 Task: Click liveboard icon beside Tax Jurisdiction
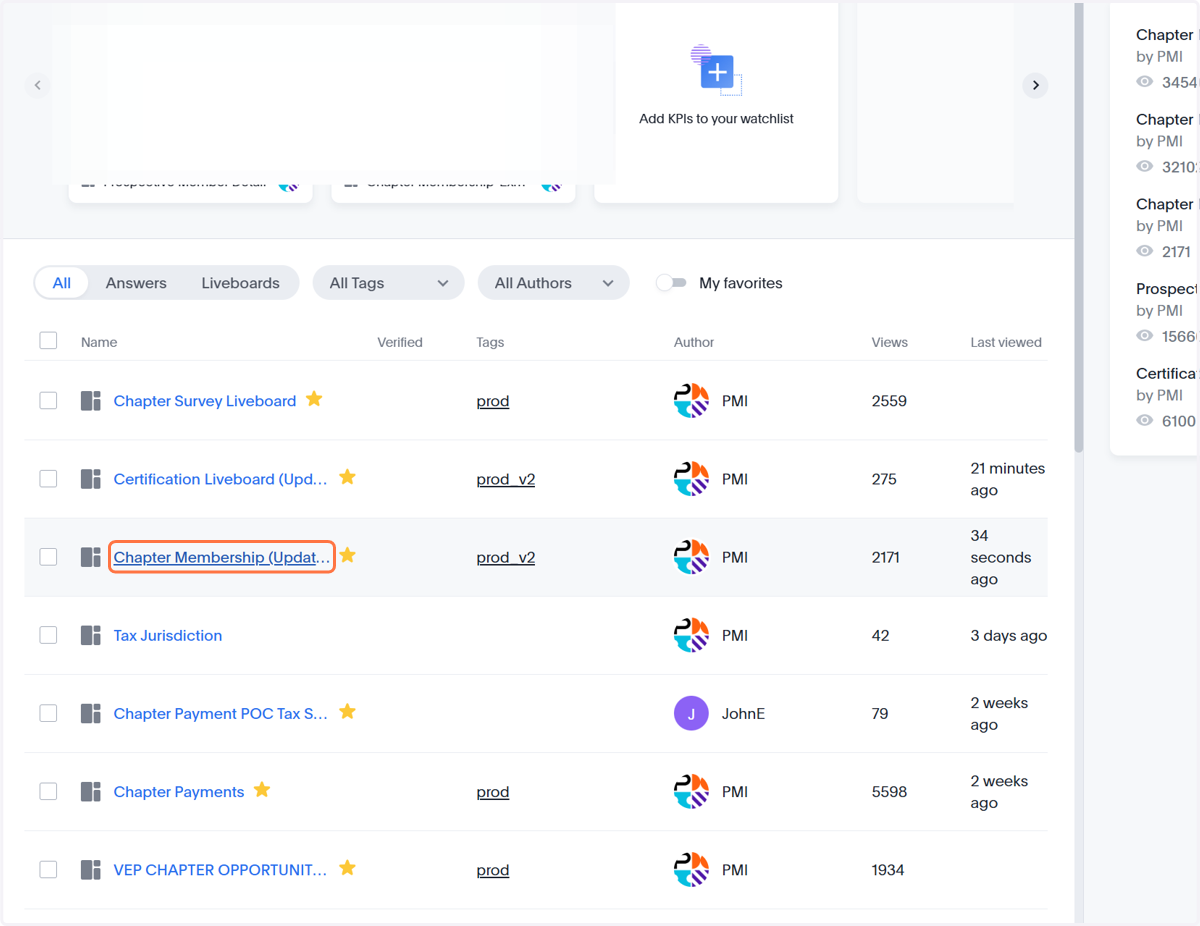pos(91,635)
